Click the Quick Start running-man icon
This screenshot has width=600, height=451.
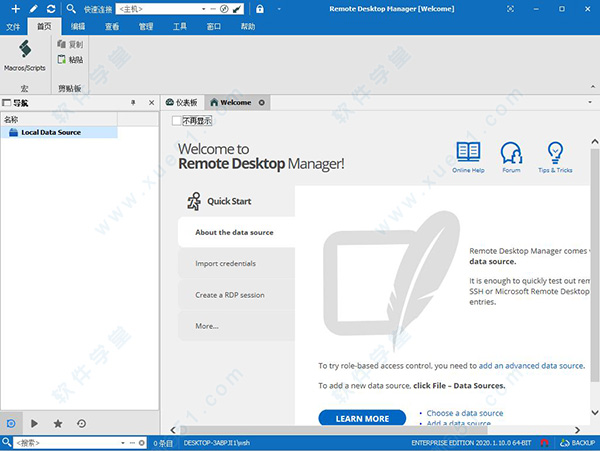[x=194, y=201]
